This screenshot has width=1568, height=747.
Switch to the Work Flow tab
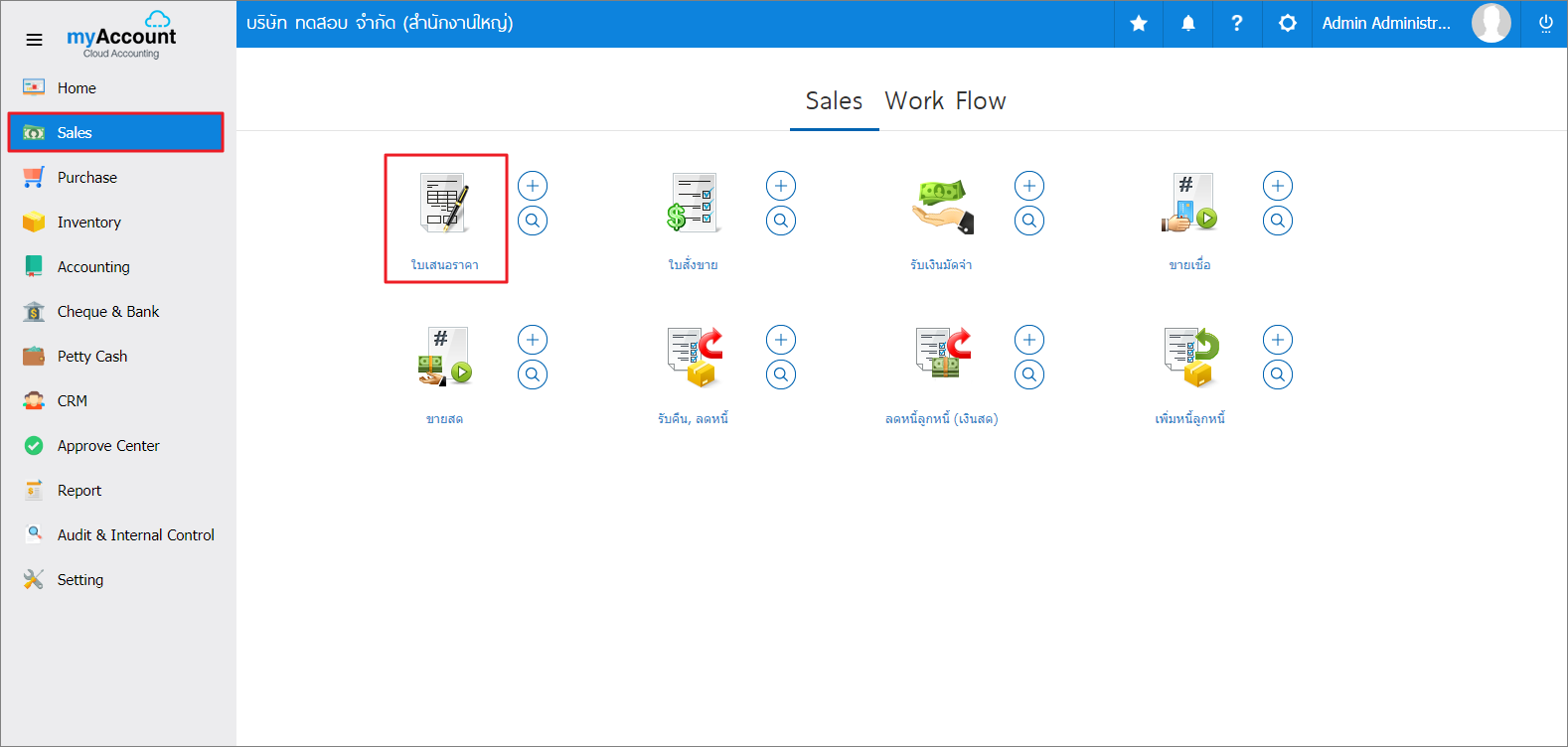coord(945,101)
